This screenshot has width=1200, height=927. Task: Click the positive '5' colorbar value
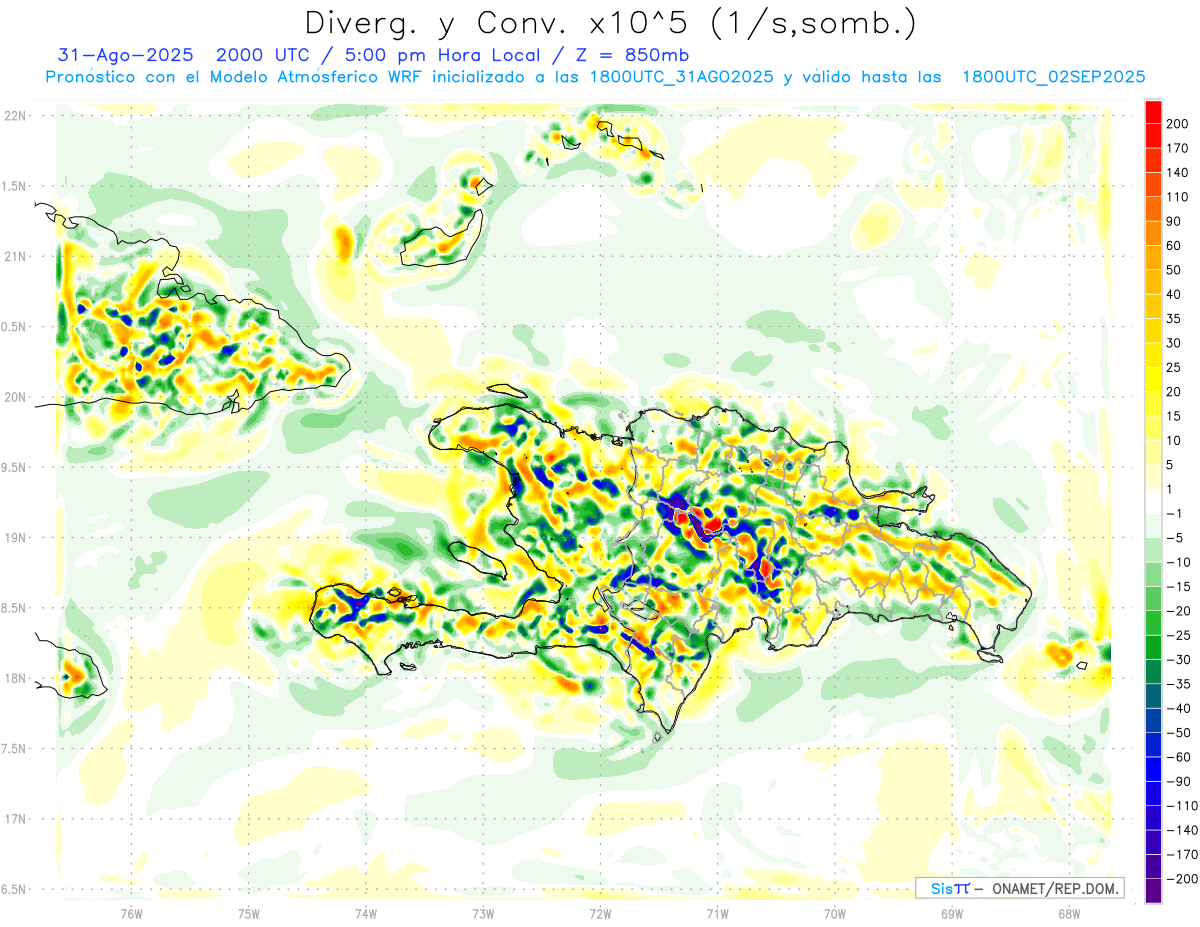(x=1171, y=465)
